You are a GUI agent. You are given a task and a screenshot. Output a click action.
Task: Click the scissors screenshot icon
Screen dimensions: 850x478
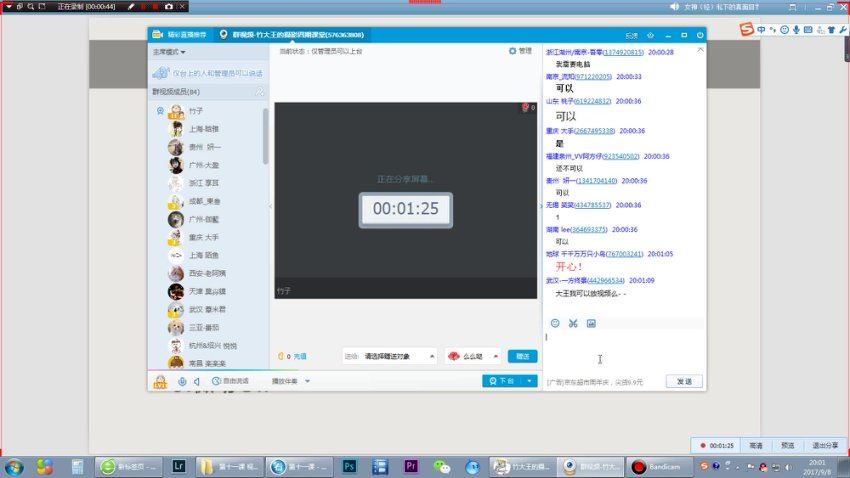(573, 323)
